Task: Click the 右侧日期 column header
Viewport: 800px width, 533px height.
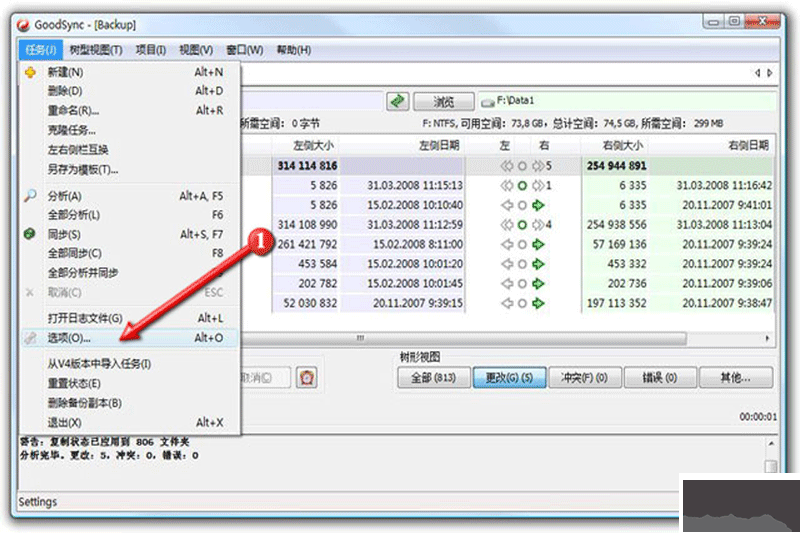Action: point(712,145)
